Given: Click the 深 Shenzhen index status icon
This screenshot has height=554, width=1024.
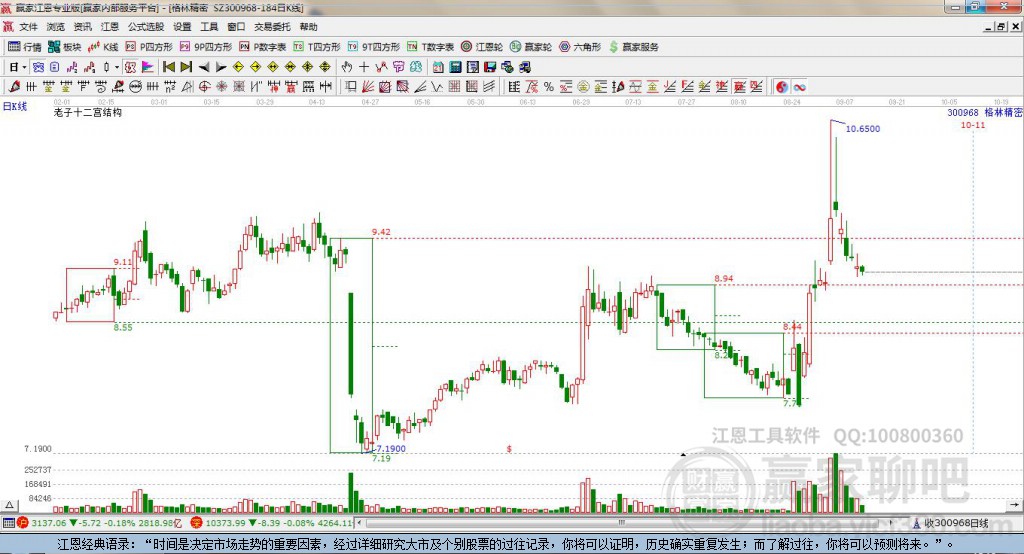Looking at the screenshot, I should [x=196, y=523].
